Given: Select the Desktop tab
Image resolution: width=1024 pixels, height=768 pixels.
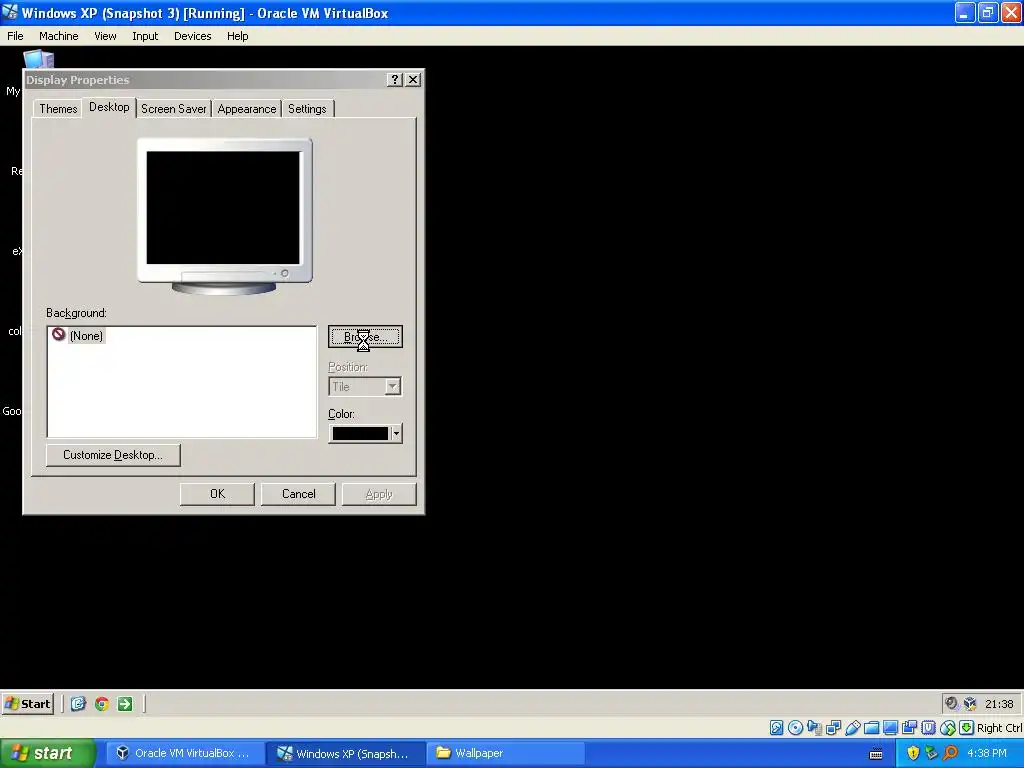Looking at the screenshot, I should 109,107.
